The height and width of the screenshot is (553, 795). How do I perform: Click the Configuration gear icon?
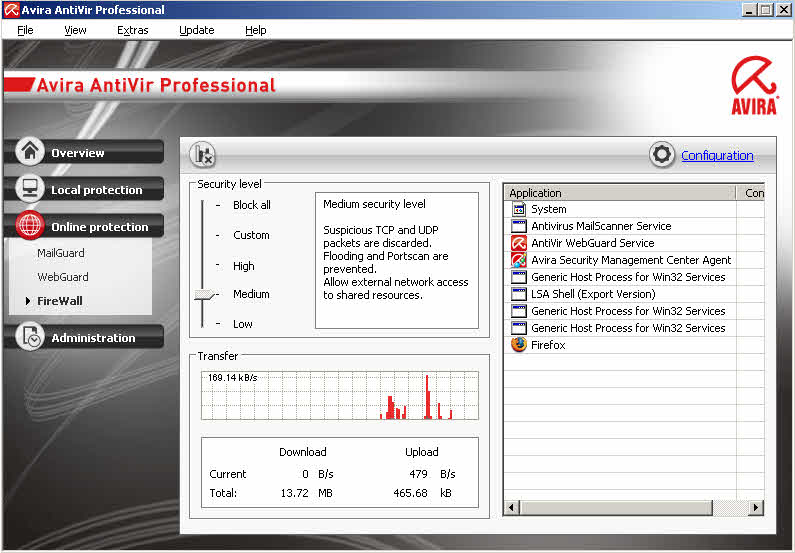pyautogui.click(x=662, y=155)
